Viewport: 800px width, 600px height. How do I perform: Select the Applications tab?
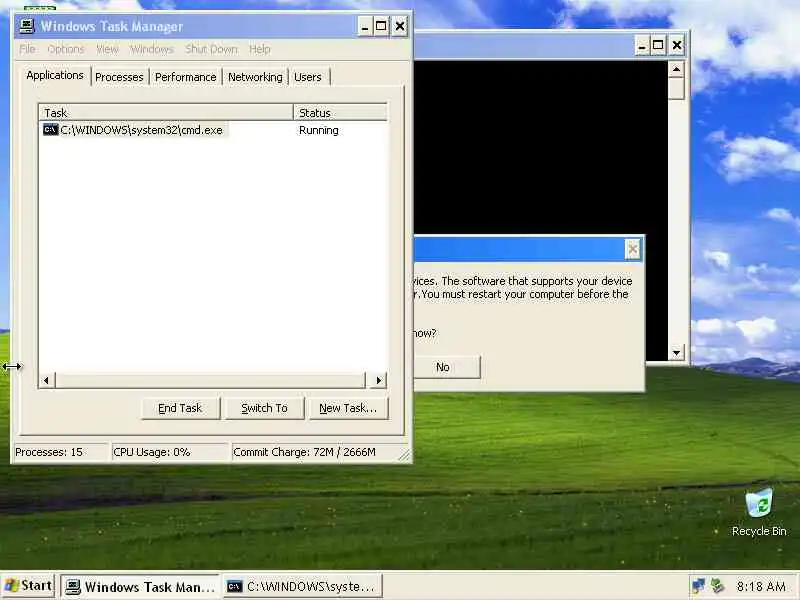click(x=55, y=76)
